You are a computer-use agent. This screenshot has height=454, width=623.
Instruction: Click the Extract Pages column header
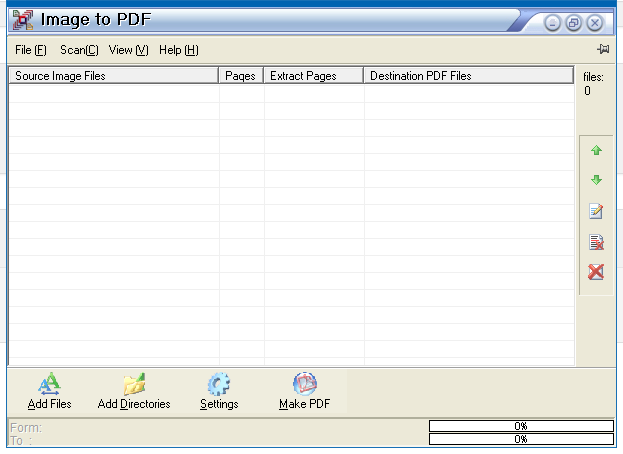[314, 75]
